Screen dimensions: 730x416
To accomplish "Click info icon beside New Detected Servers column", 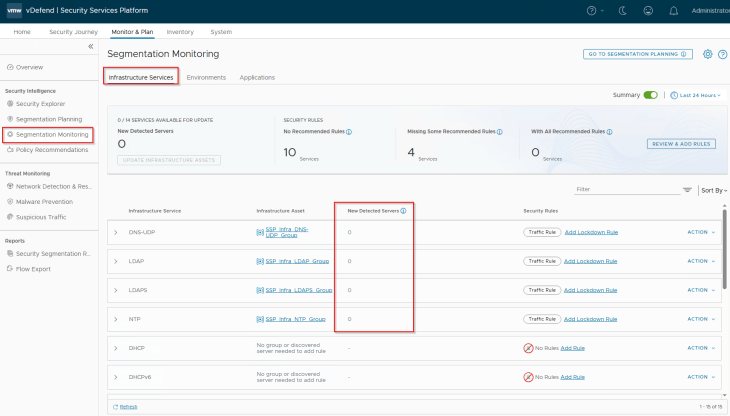I will 403,211.
